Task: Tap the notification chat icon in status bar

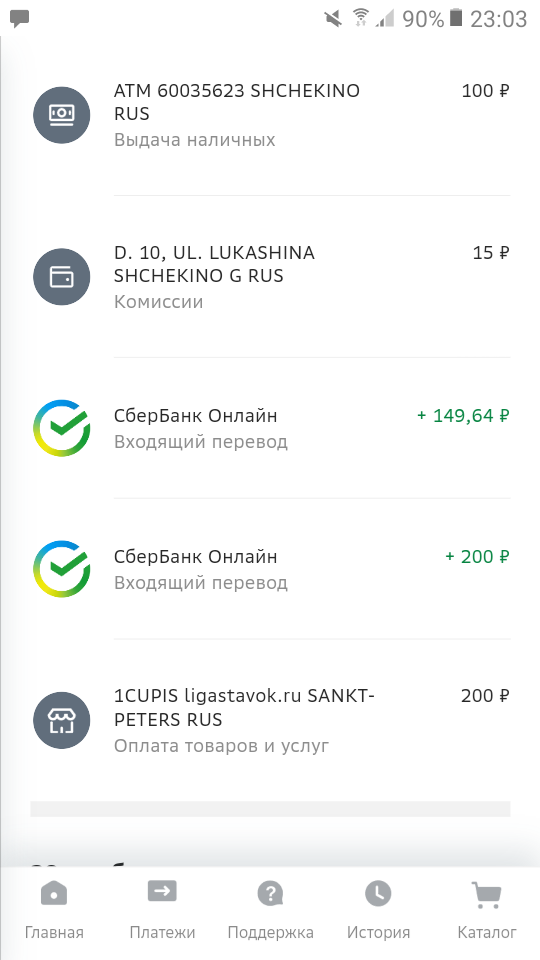Action: click(20, 19)
